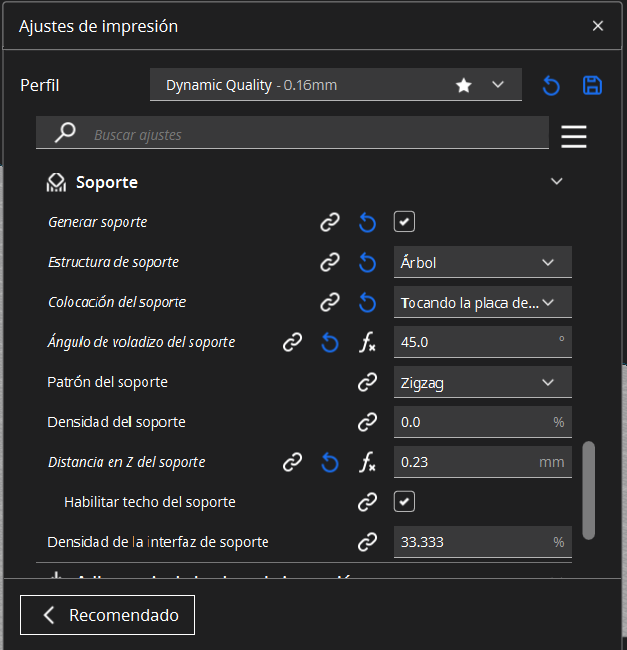Viewport: 627px width, 650px height.
Task: Click fx icon for Ángulo de voladizo
Action: click(367, 342)
